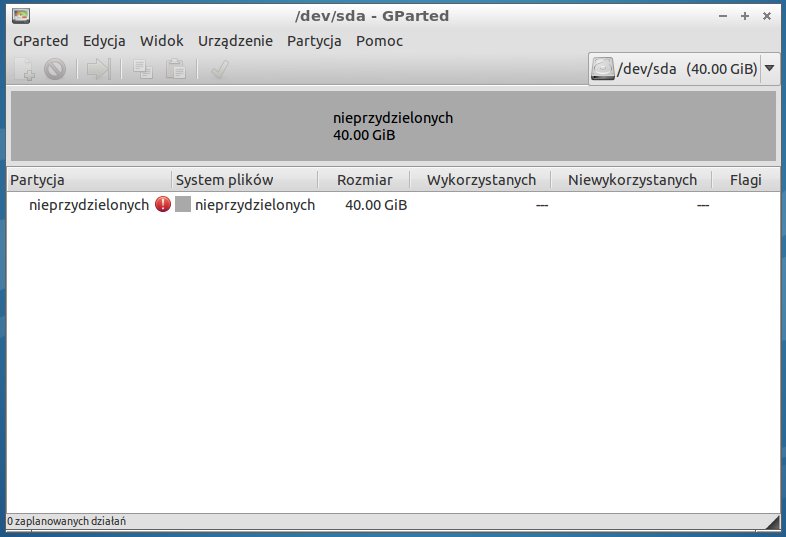This screenshot has height=537, width=786.
Task: Open the Pomoc menu
Action: (x=379, y=41)
